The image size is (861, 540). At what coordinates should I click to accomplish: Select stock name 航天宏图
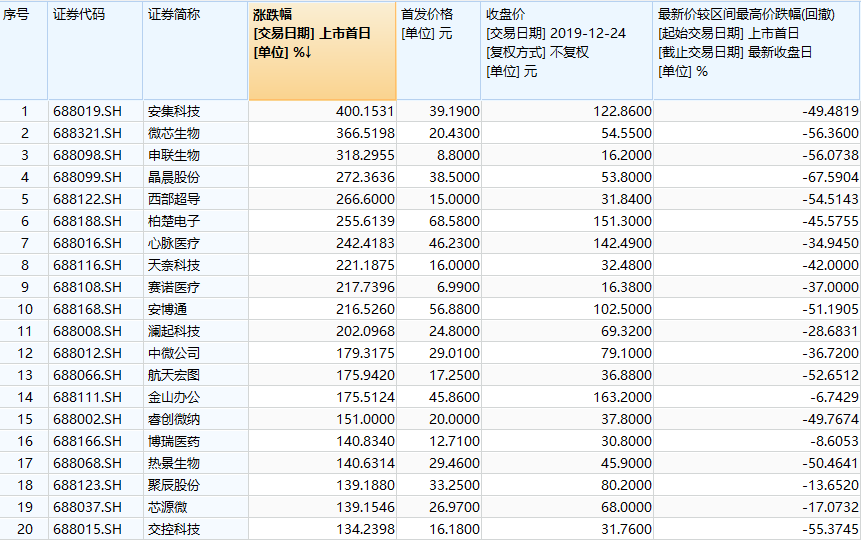pos(174,375)
